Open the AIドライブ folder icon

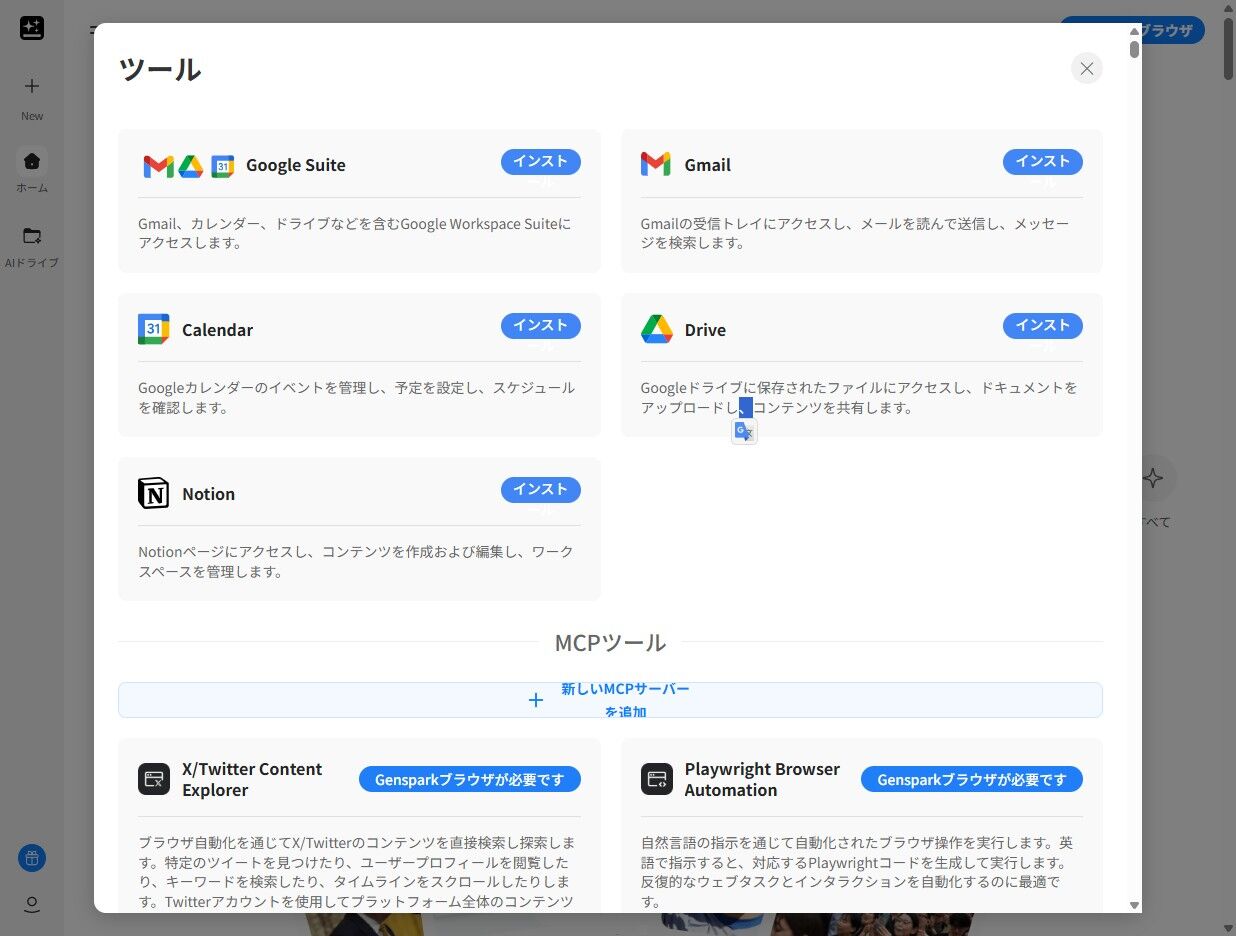(32, 236)
